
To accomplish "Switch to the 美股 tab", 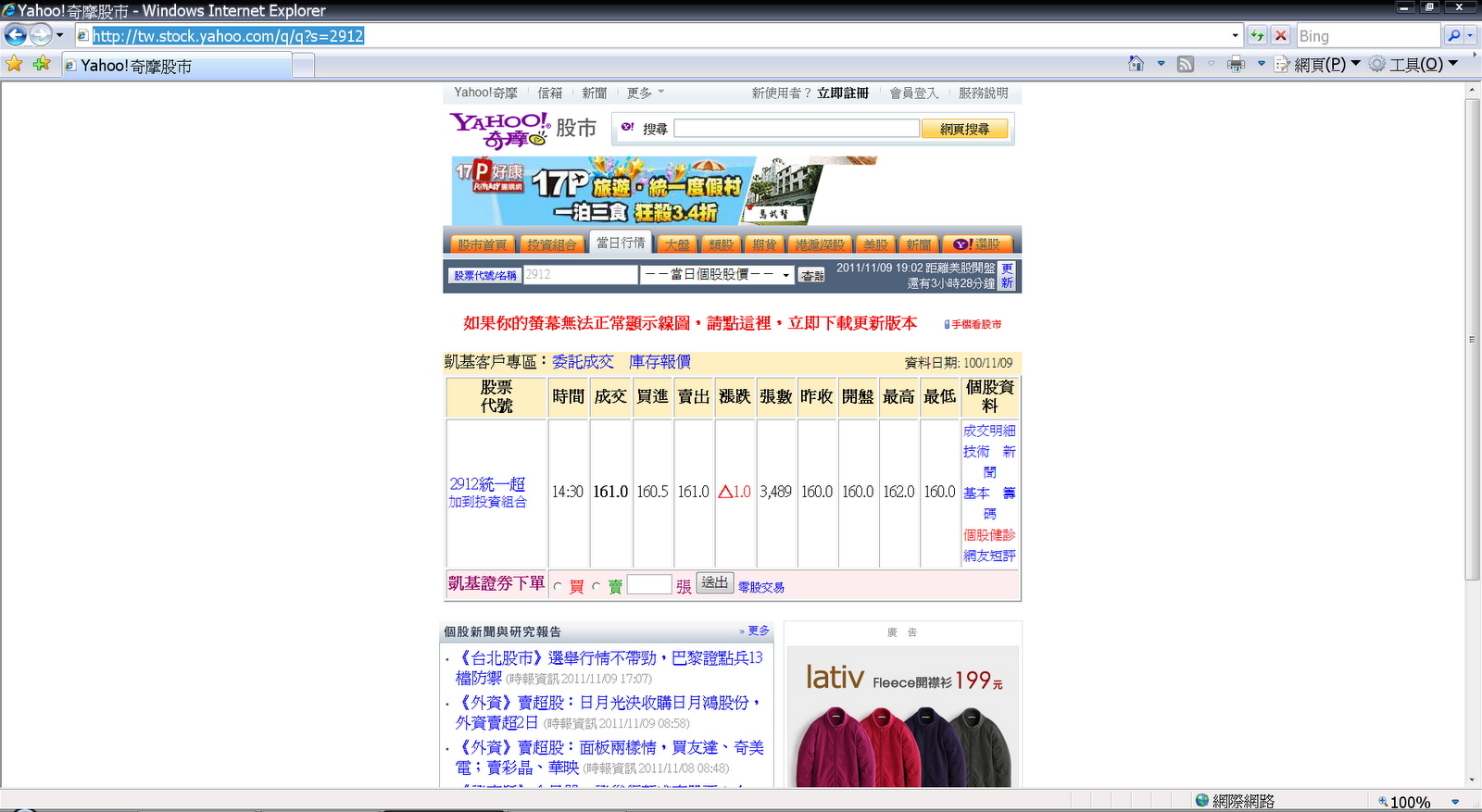I will point(875,244).
